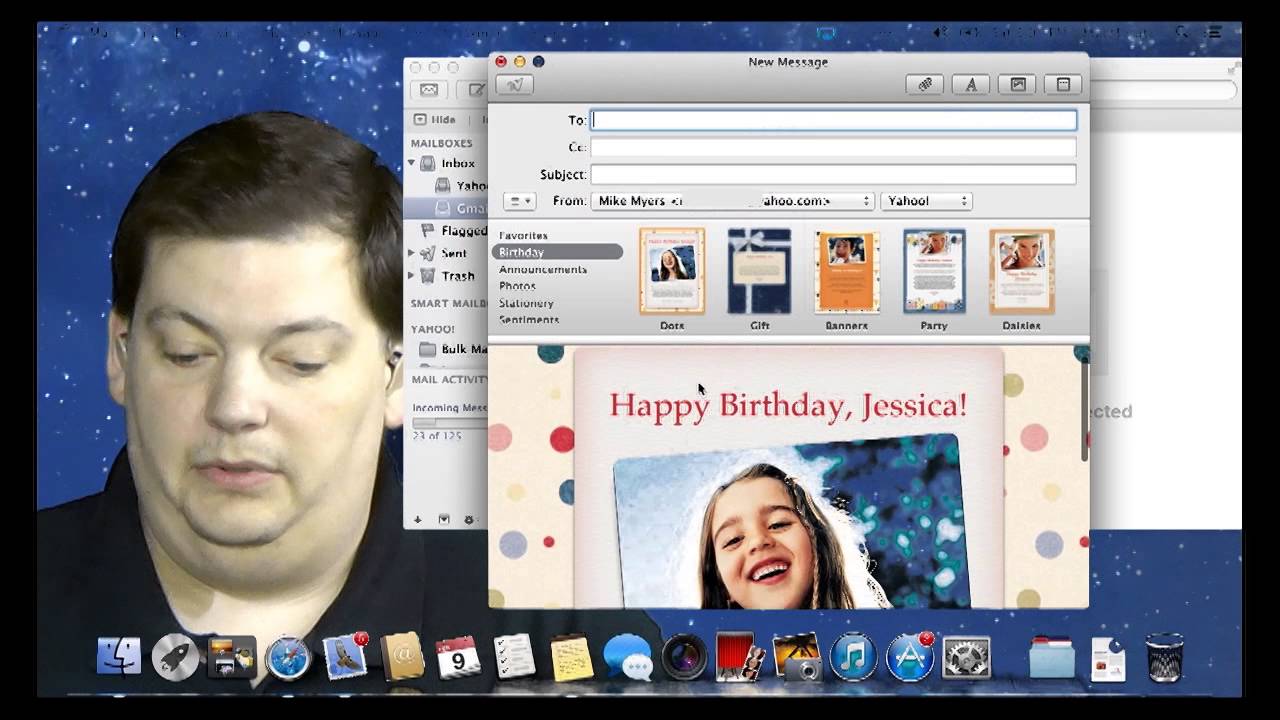Expand the Sent mailbox
Image resolution: width=1280 pixels, height=720 pixels.
[x=410, y=253]
